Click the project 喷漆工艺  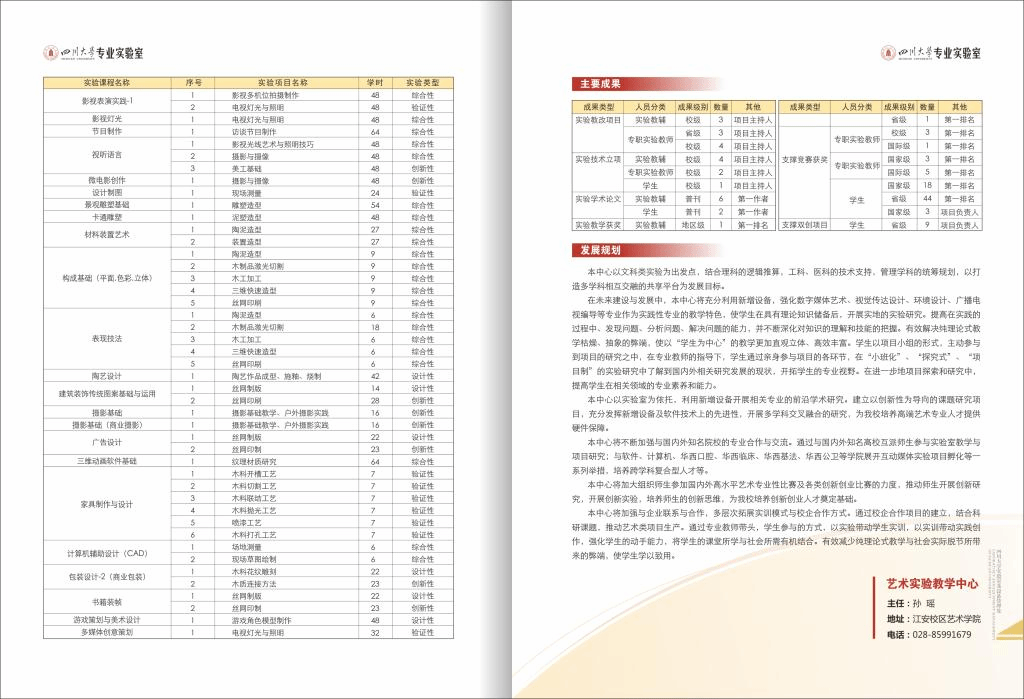pyautogui.click(x=247, y=523)
